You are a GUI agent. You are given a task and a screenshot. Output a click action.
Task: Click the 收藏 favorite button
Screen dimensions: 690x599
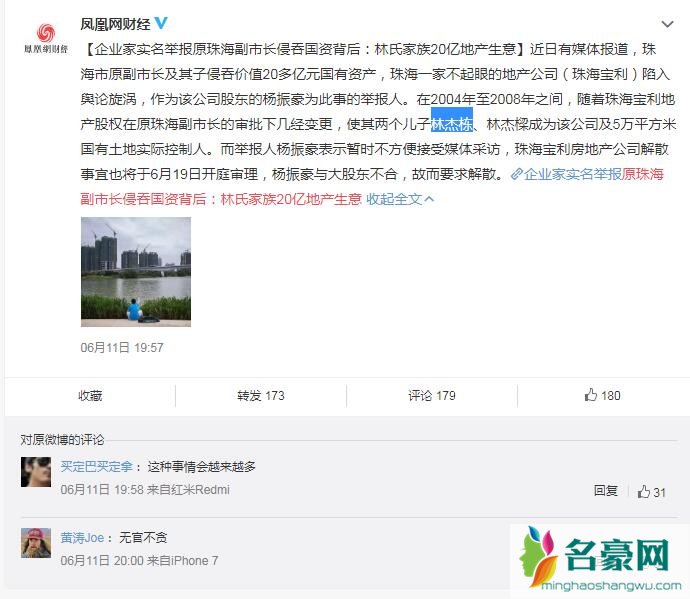point(90,396)
